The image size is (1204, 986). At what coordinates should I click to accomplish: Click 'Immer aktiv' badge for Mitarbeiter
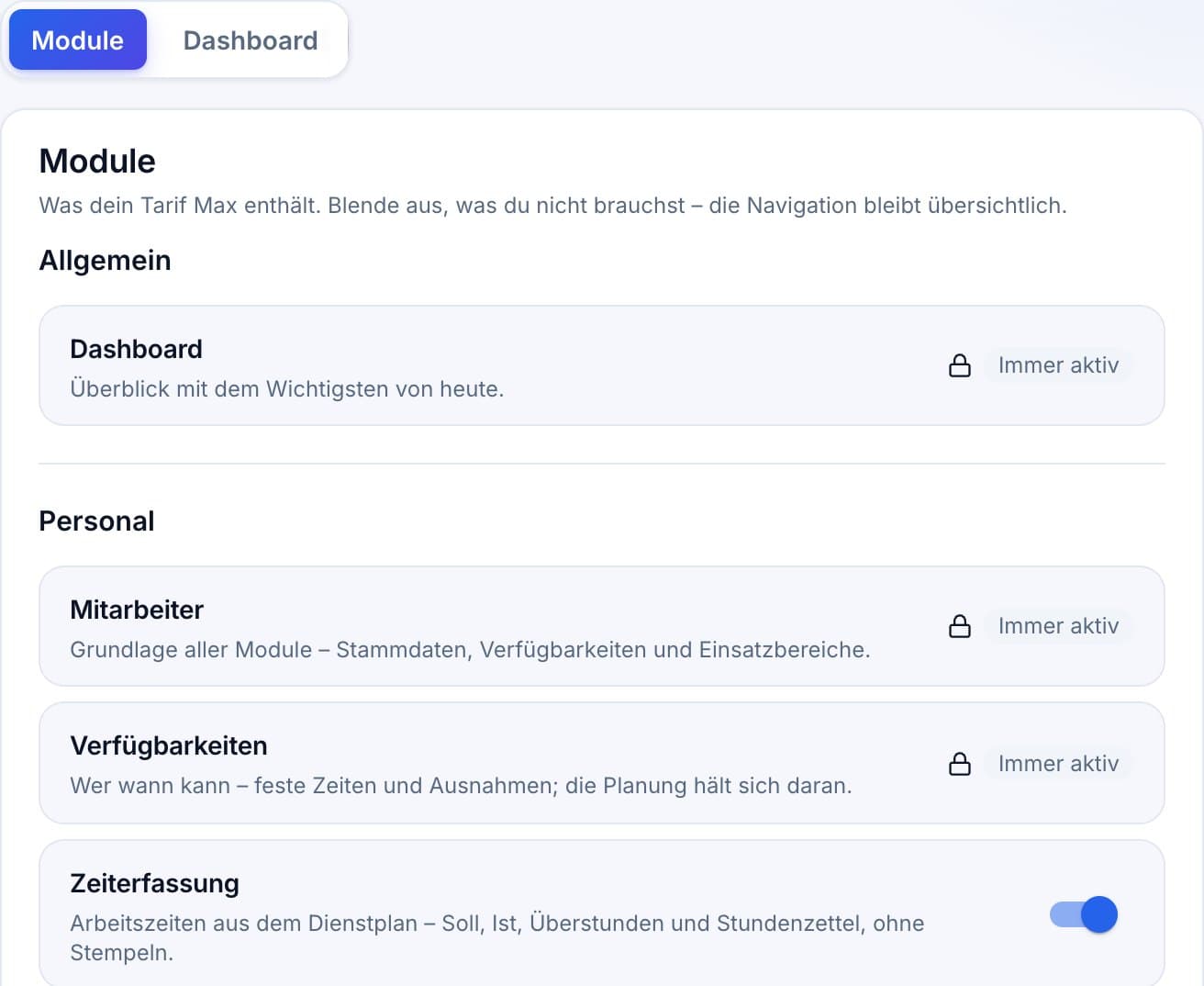pos(1058,626)
